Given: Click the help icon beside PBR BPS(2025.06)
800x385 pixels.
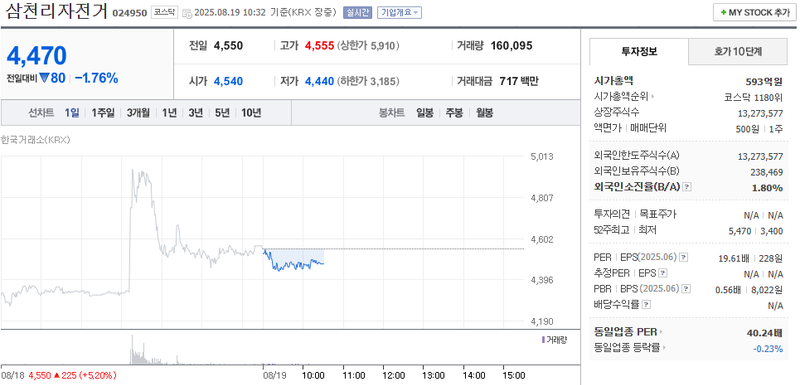Looking at the screenshot, I should pyautogui.click(x=687, y=289).
